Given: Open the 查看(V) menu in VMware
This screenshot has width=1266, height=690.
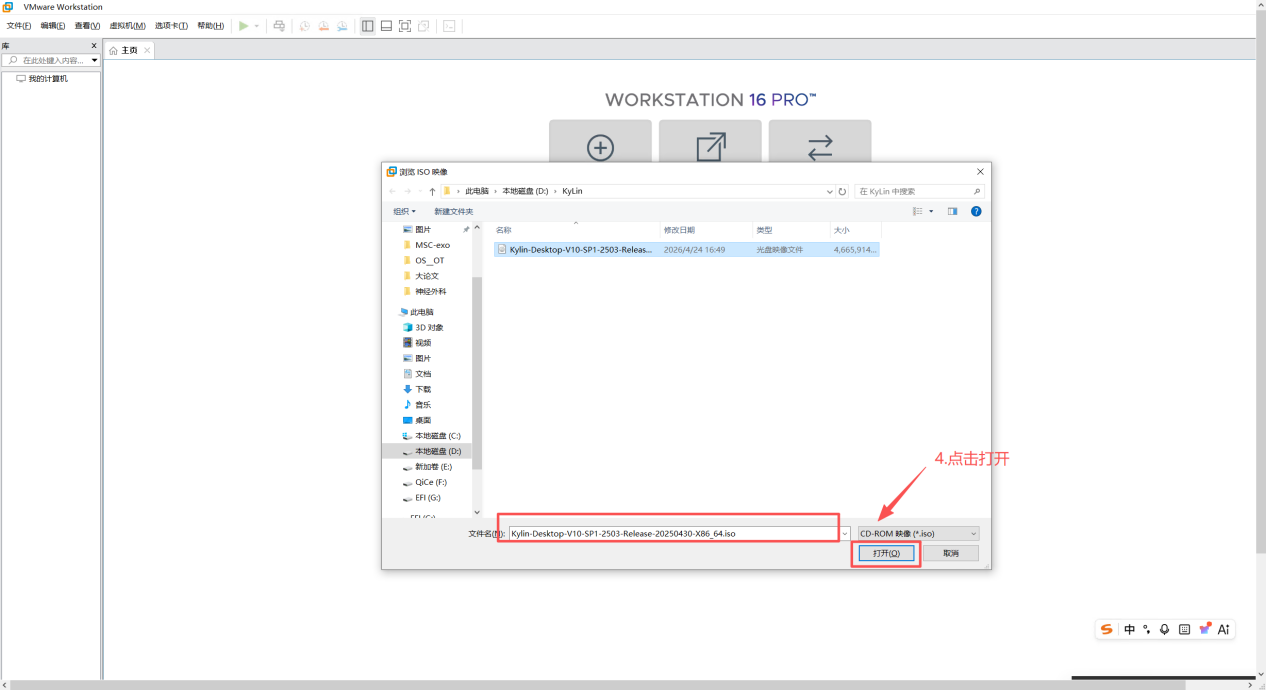Looking at the screenshot, I should 87,26.
